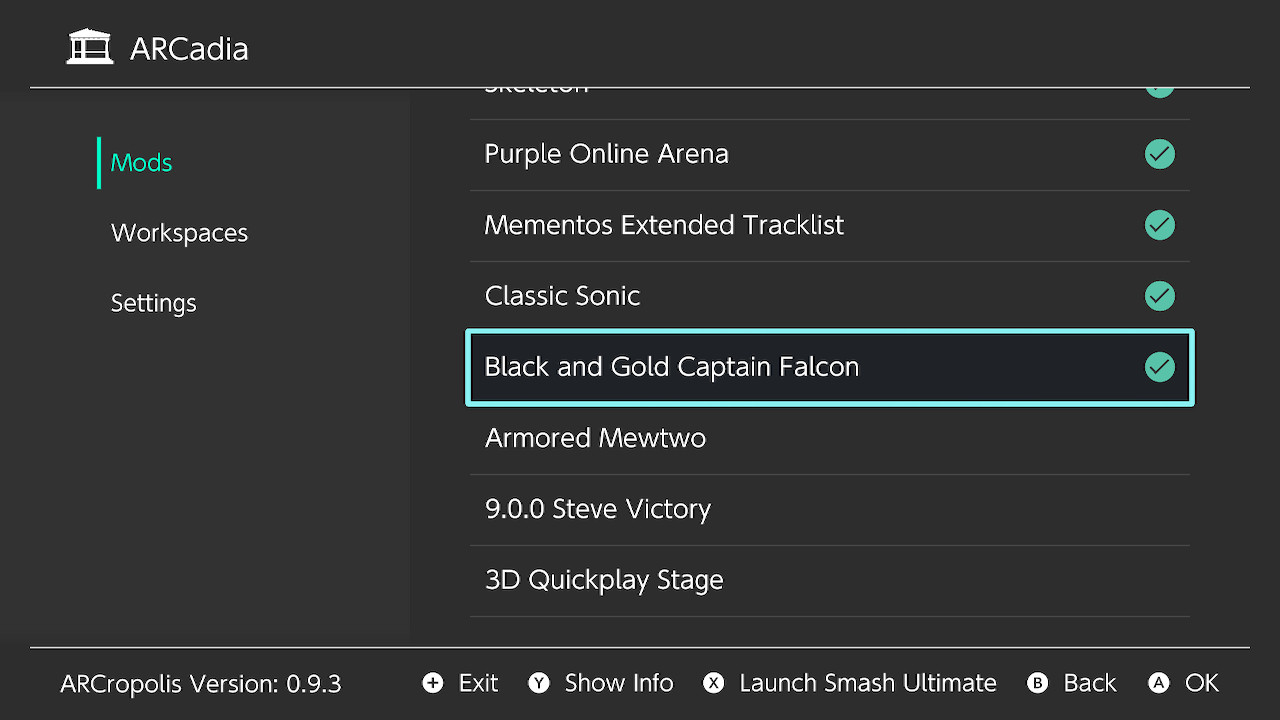Launch Smash Ultimate from the bottom bar

[868, 683]
